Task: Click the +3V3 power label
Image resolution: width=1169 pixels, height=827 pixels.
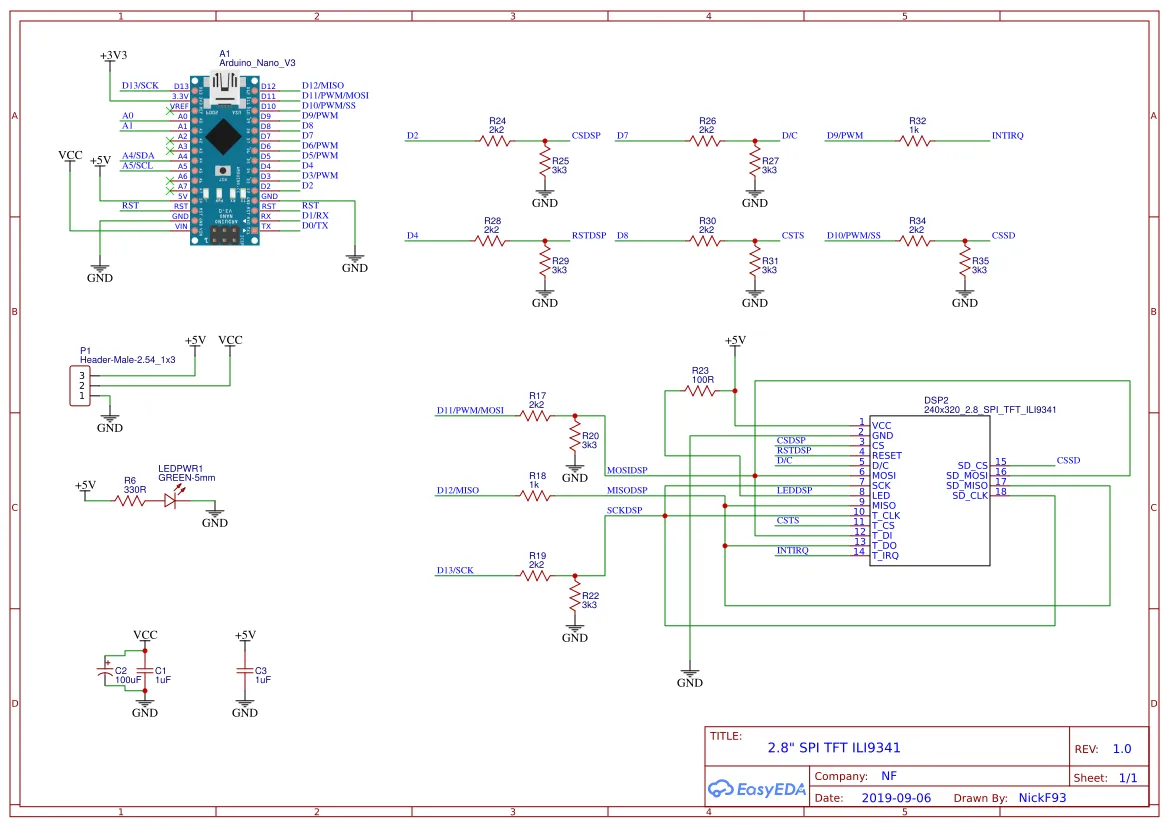Action: pos(113,55)
